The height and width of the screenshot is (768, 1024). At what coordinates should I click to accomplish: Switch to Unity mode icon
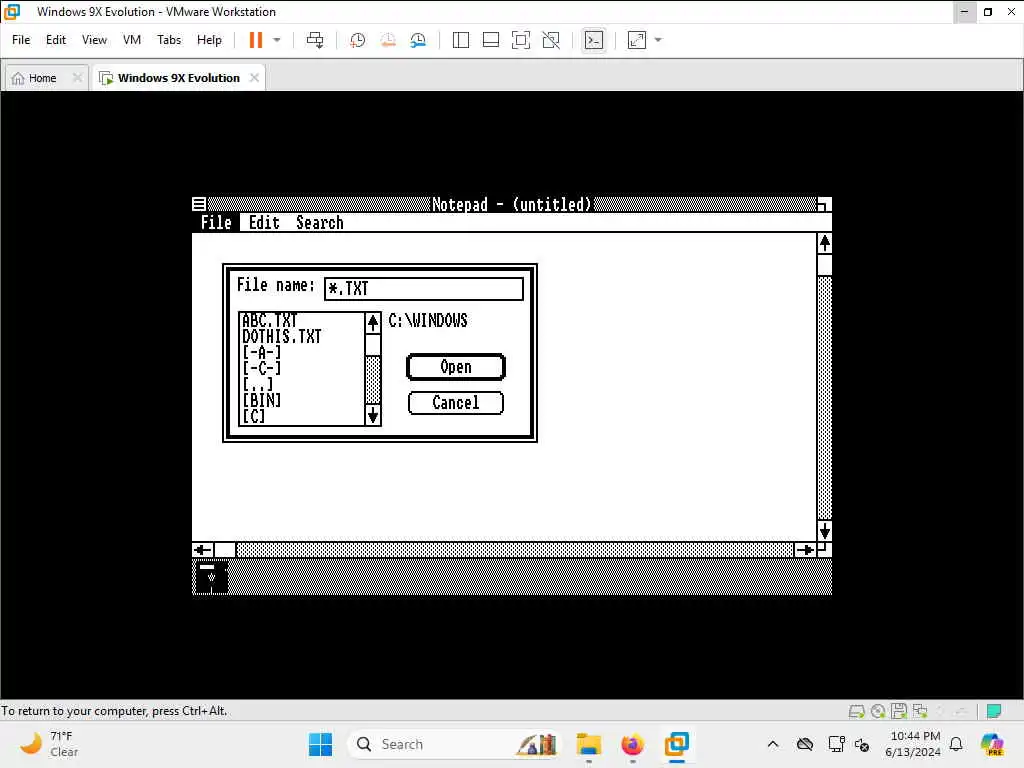(551, 40)
